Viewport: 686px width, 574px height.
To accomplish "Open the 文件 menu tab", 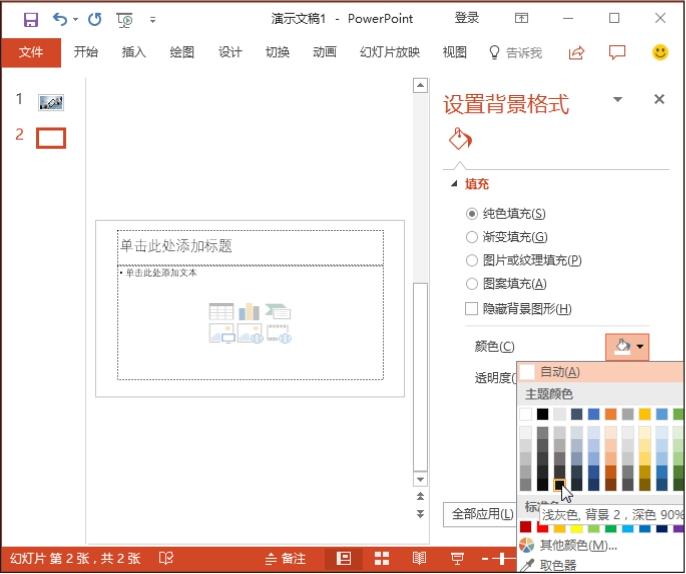I will (x=31, y=53).
